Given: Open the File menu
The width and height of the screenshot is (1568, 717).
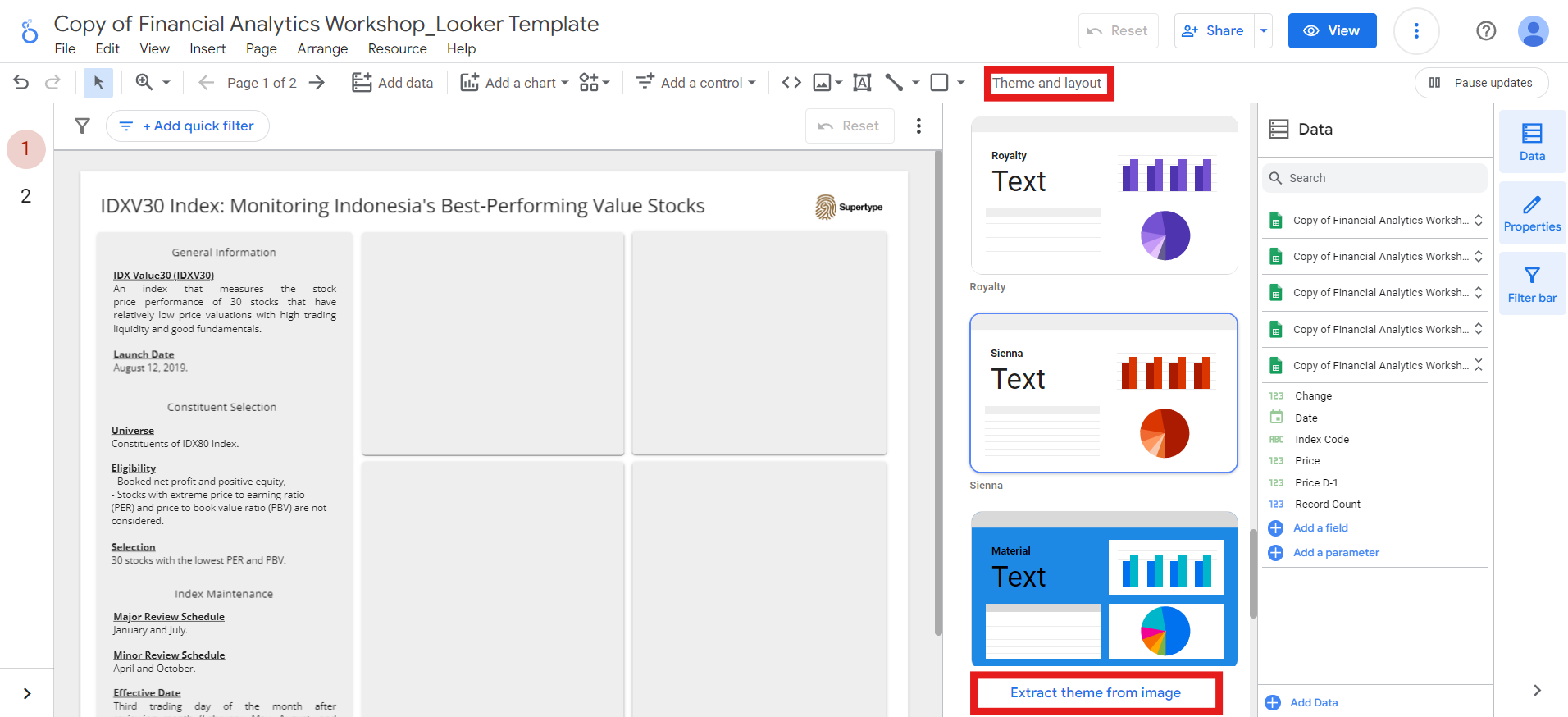Looking at the screenshot, I should click(65, 49).
